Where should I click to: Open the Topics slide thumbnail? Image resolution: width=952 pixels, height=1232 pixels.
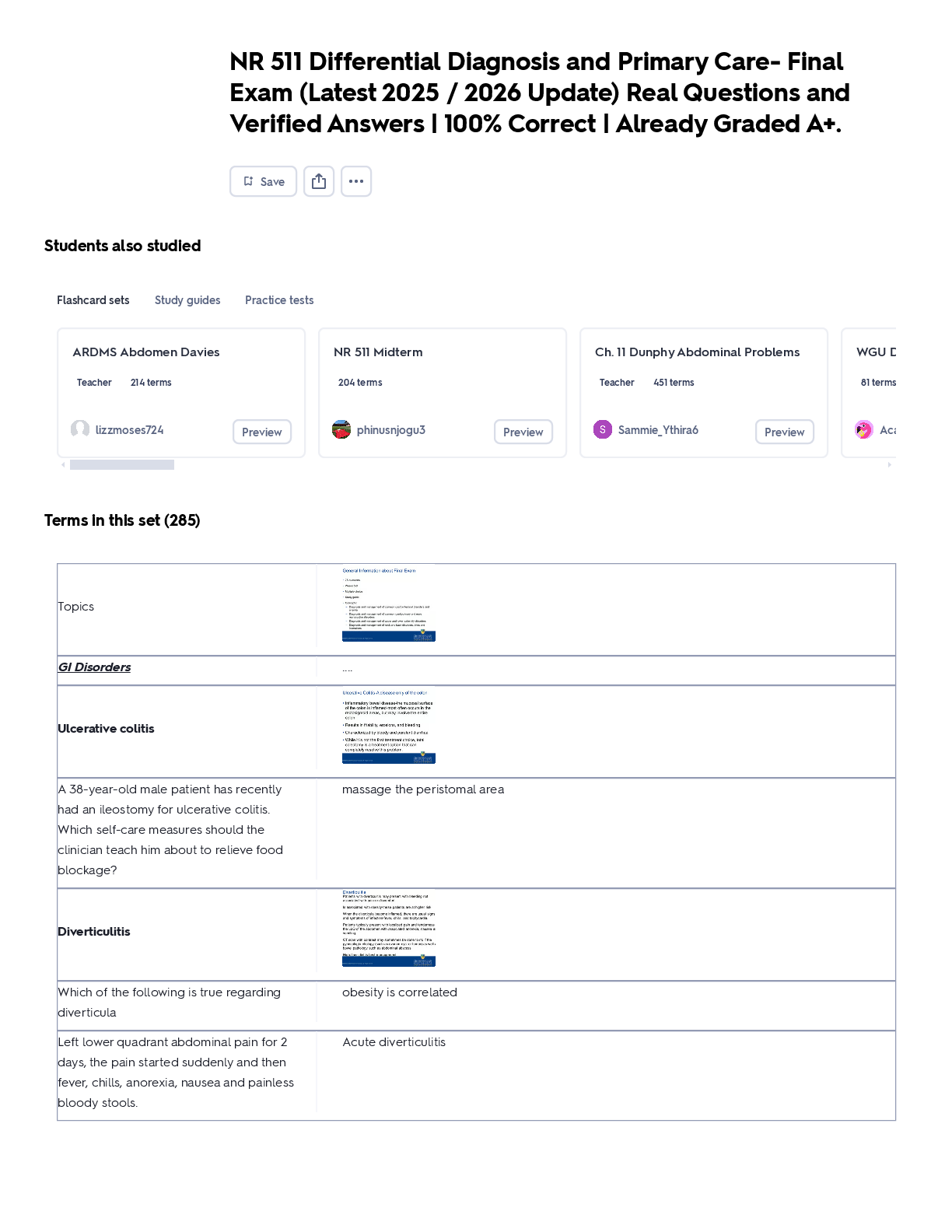(389, 604)
